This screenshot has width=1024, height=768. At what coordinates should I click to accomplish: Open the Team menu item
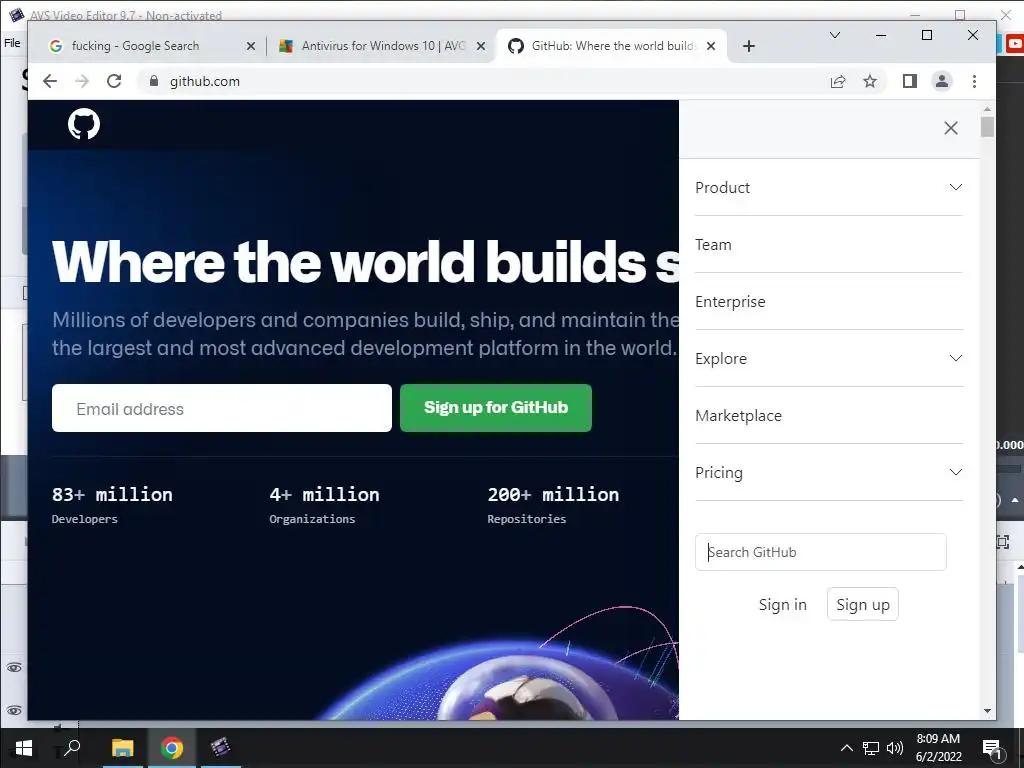coord(713,245)
